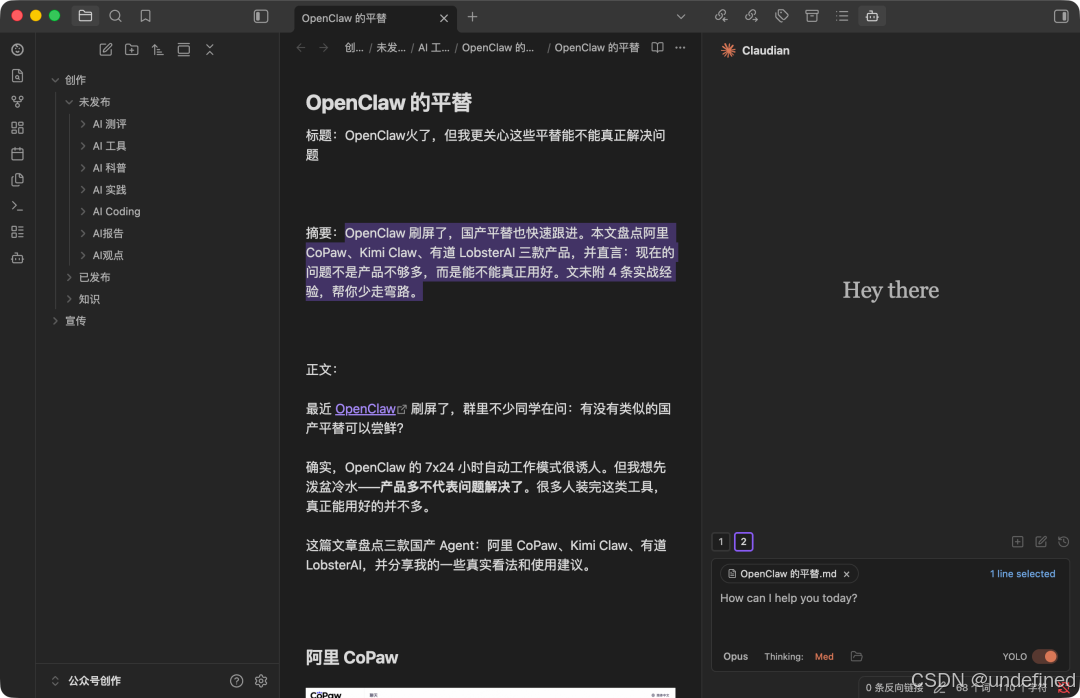Open the bookmarks icon
1080x698 pixels.
(x=145, y=16)
